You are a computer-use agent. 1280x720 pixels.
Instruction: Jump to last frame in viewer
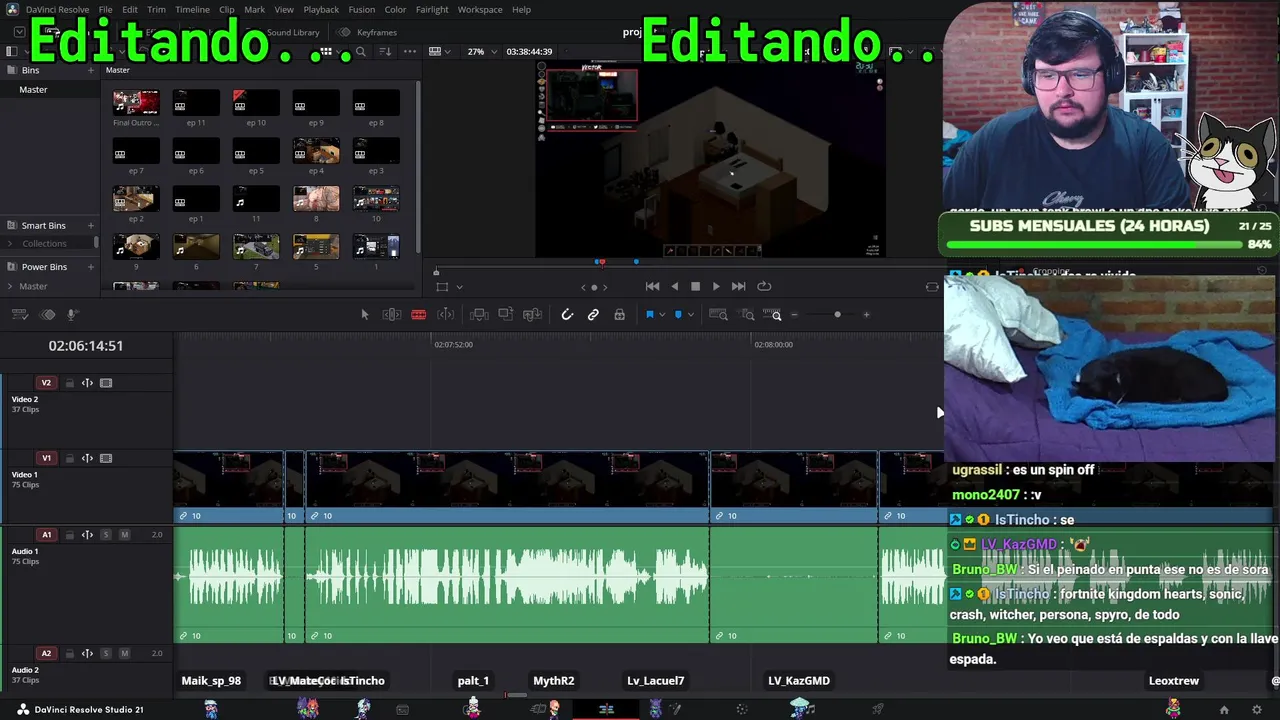click(x=738, y=286)
